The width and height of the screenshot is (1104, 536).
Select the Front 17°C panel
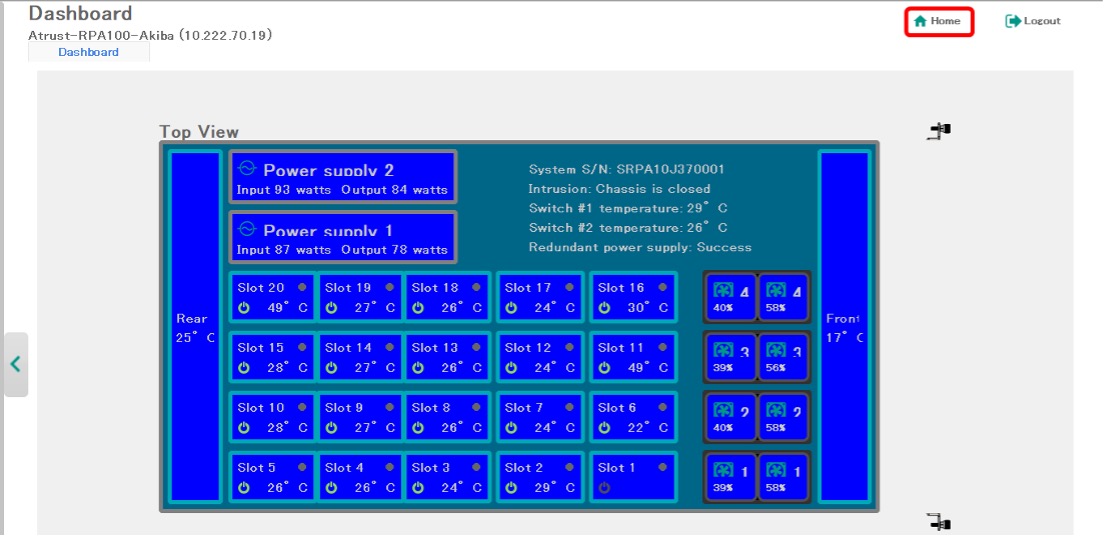tap(843, 326)
